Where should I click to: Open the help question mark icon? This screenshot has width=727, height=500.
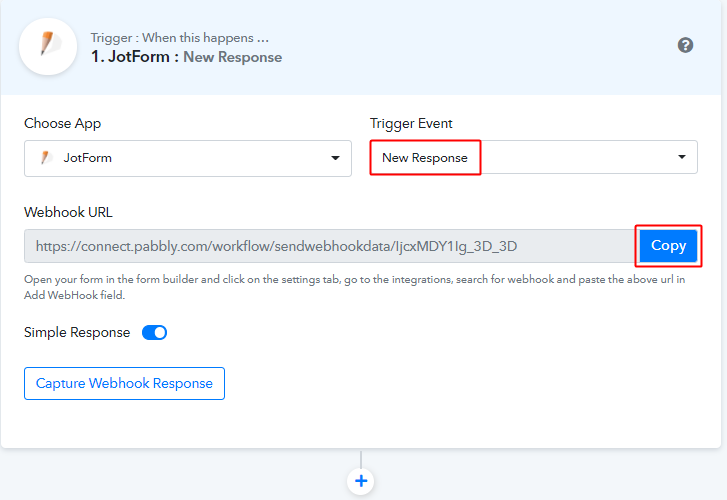(685, 45)
